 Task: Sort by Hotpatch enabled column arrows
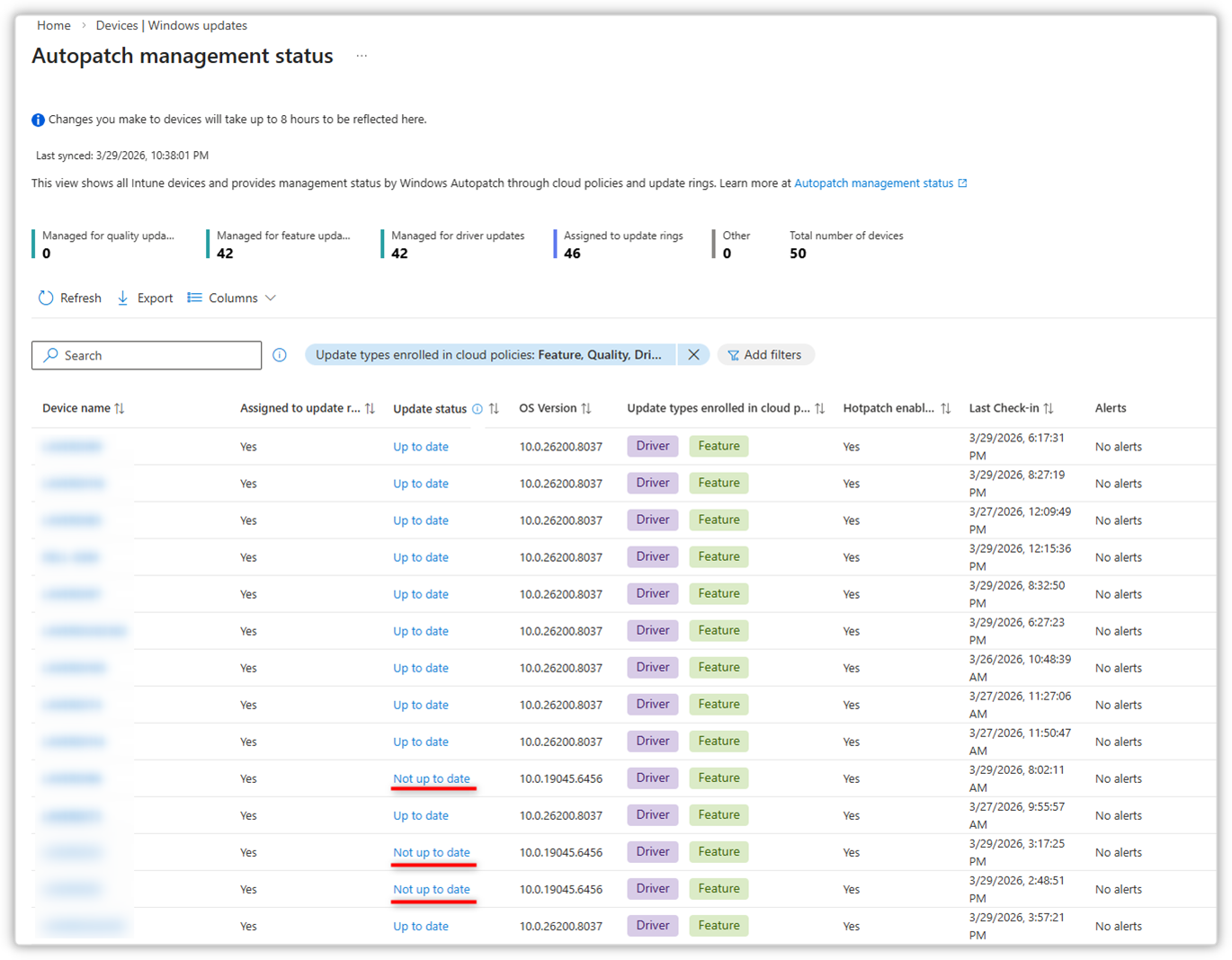tap(945, 408)
